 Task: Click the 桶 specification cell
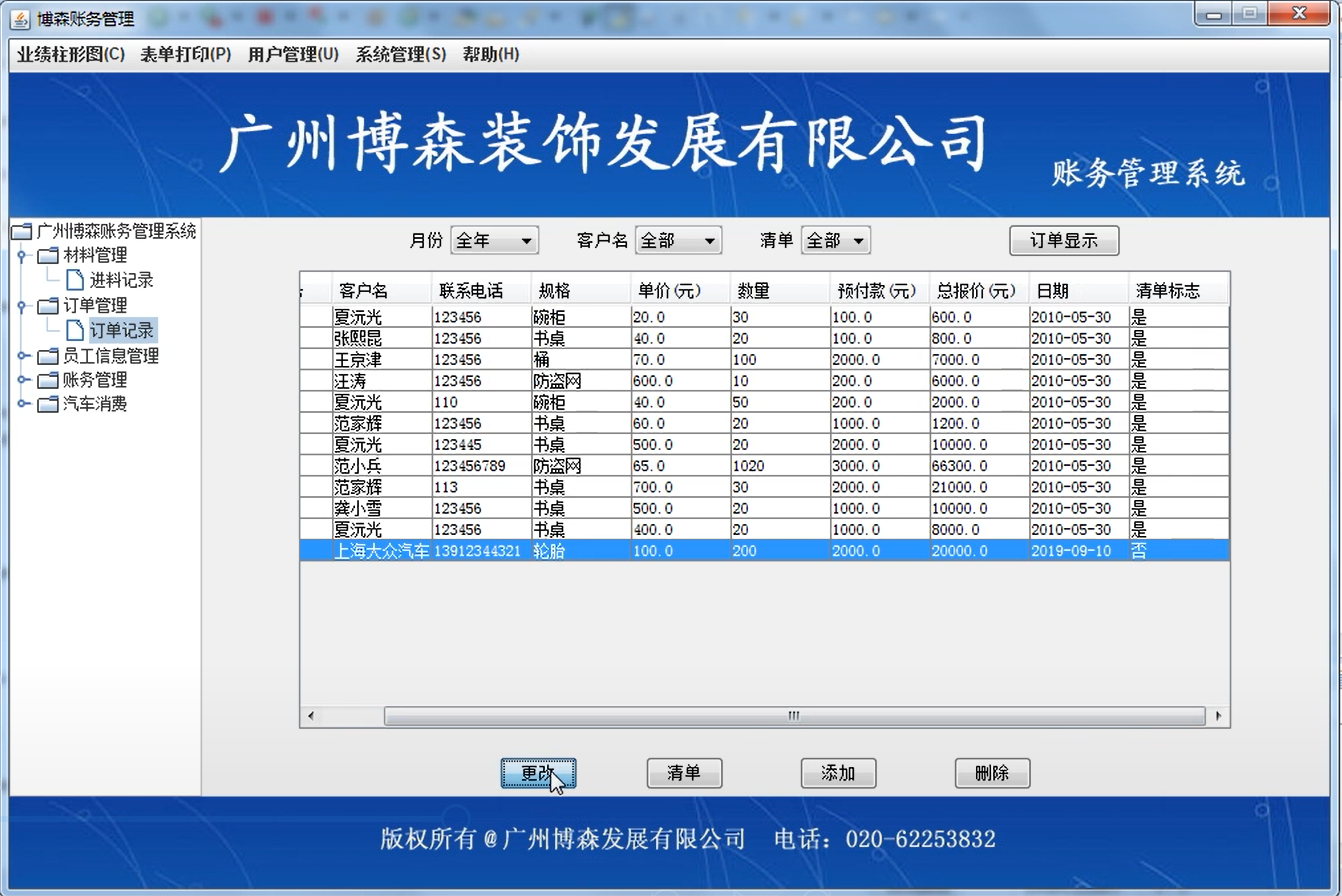pos(581,359)
